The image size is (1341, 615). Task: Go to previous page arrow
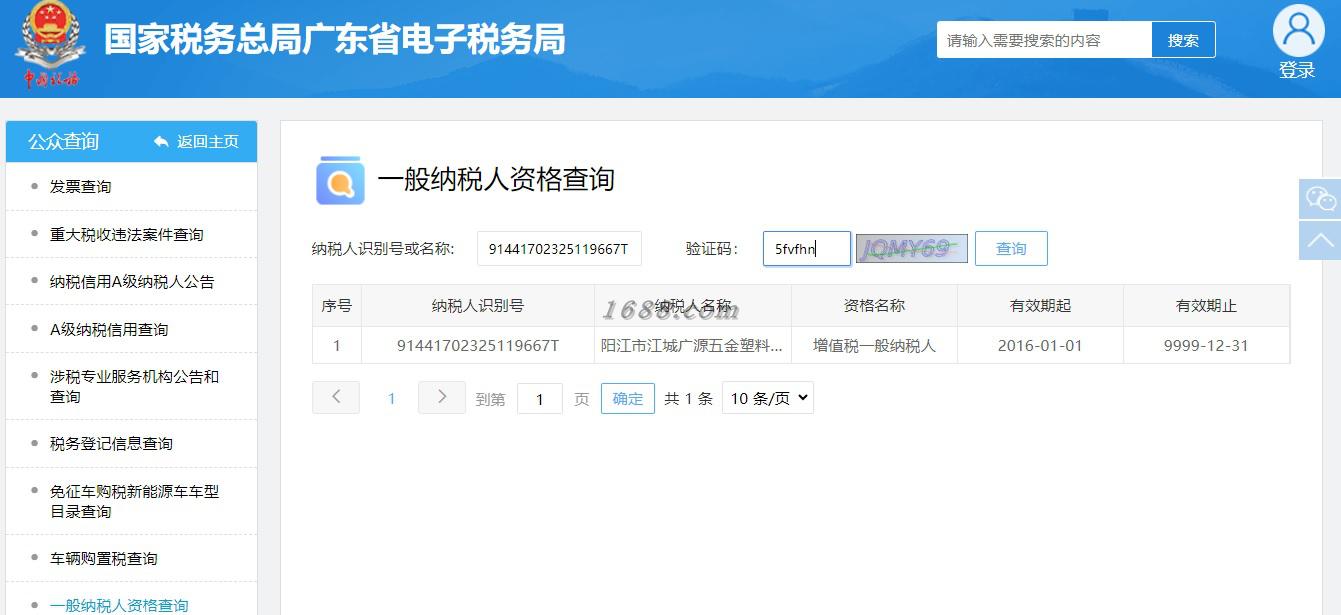click(336, 397)
